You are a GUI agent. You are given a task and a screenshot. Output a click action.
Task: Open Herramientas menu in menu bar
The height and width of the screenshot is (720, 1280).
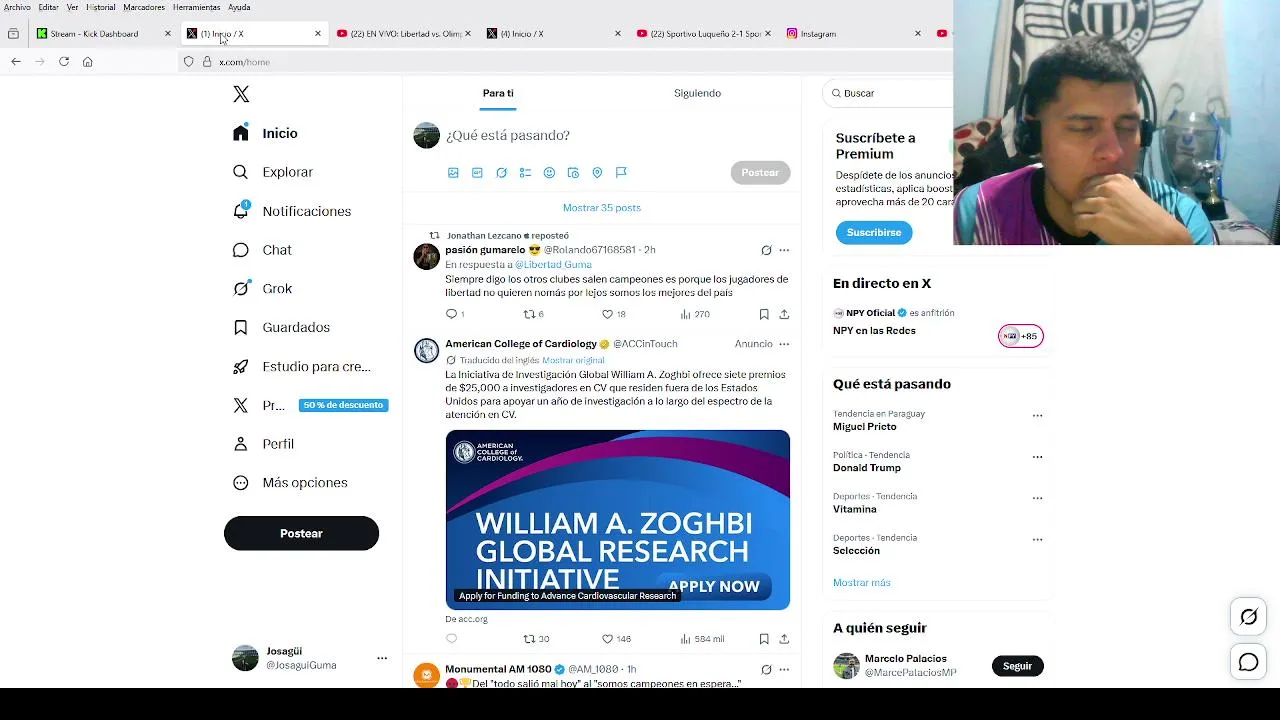click(196, 7)
